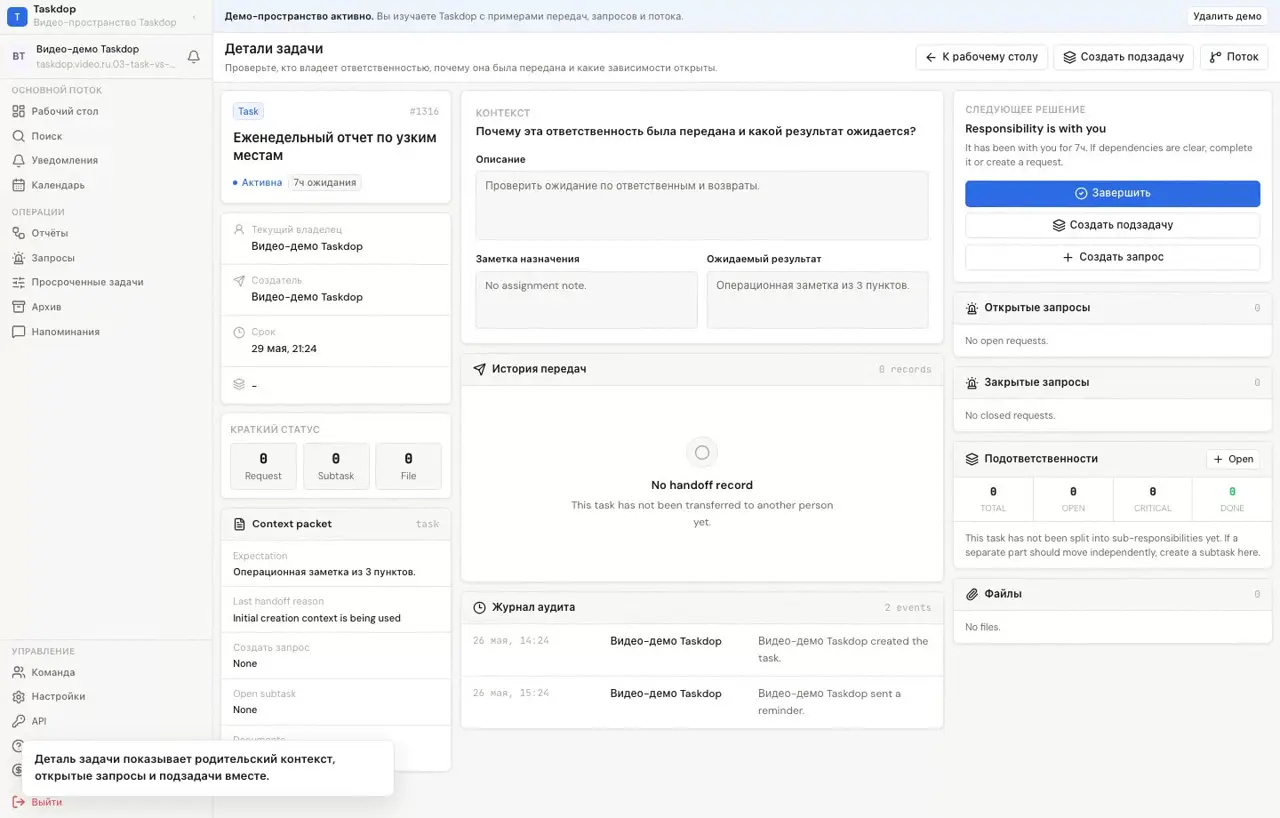Click the Responsibility is with you heading
The height and width of the screenshot is (818, 1280).
[1035, 128]
